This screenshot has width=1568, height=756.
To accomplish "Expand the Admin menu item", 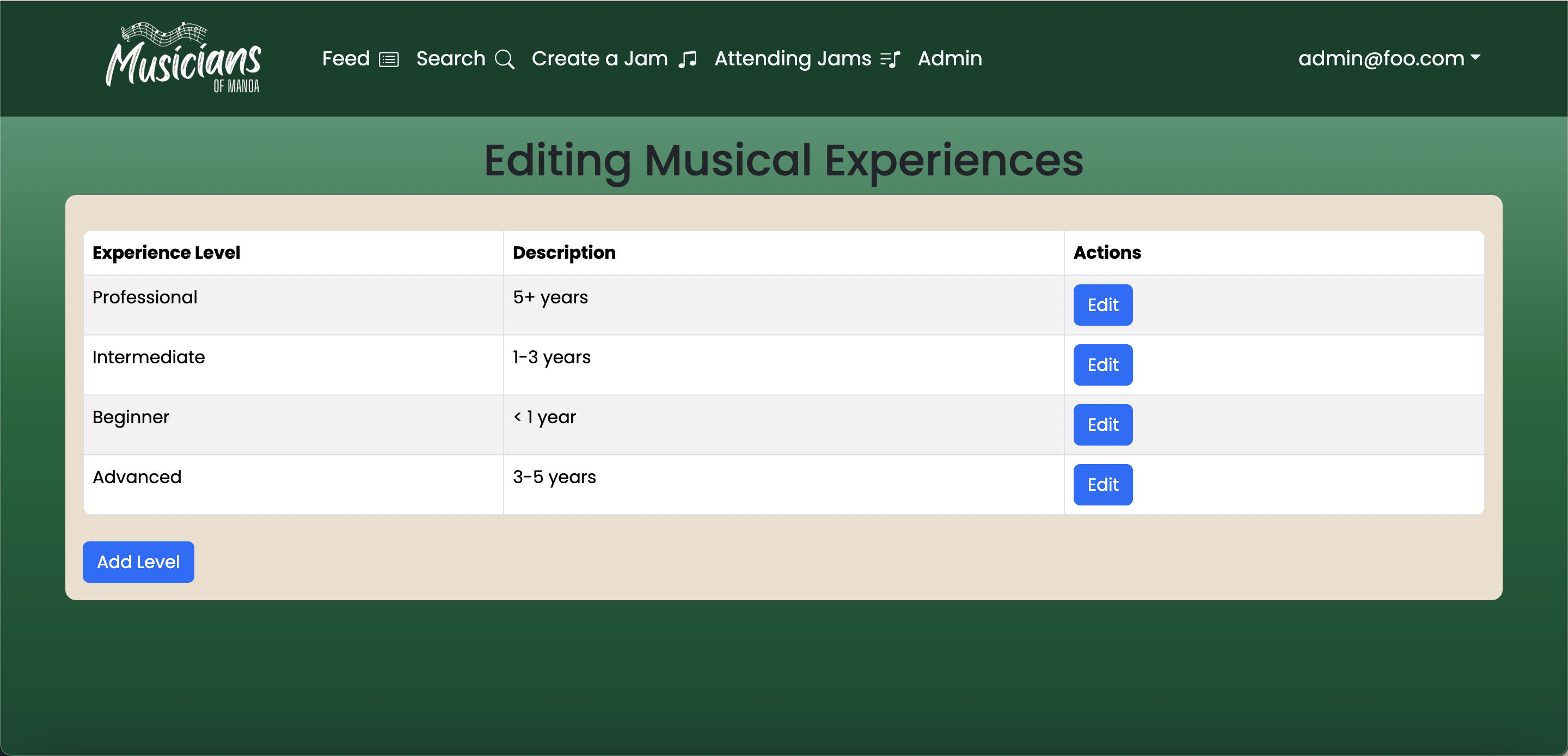I will pos(950,58).
